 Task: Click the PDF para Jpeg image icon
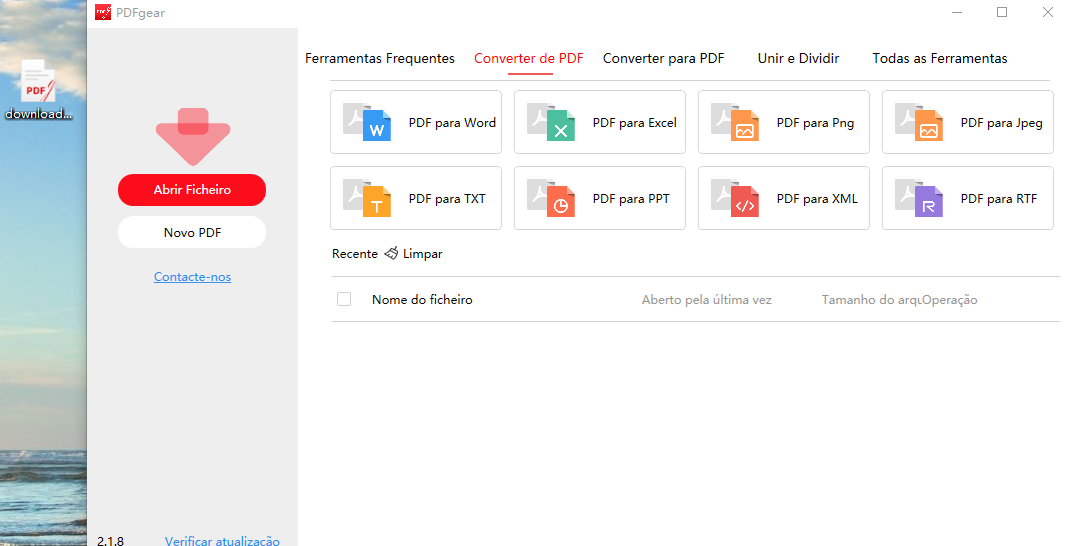[919, 122]
